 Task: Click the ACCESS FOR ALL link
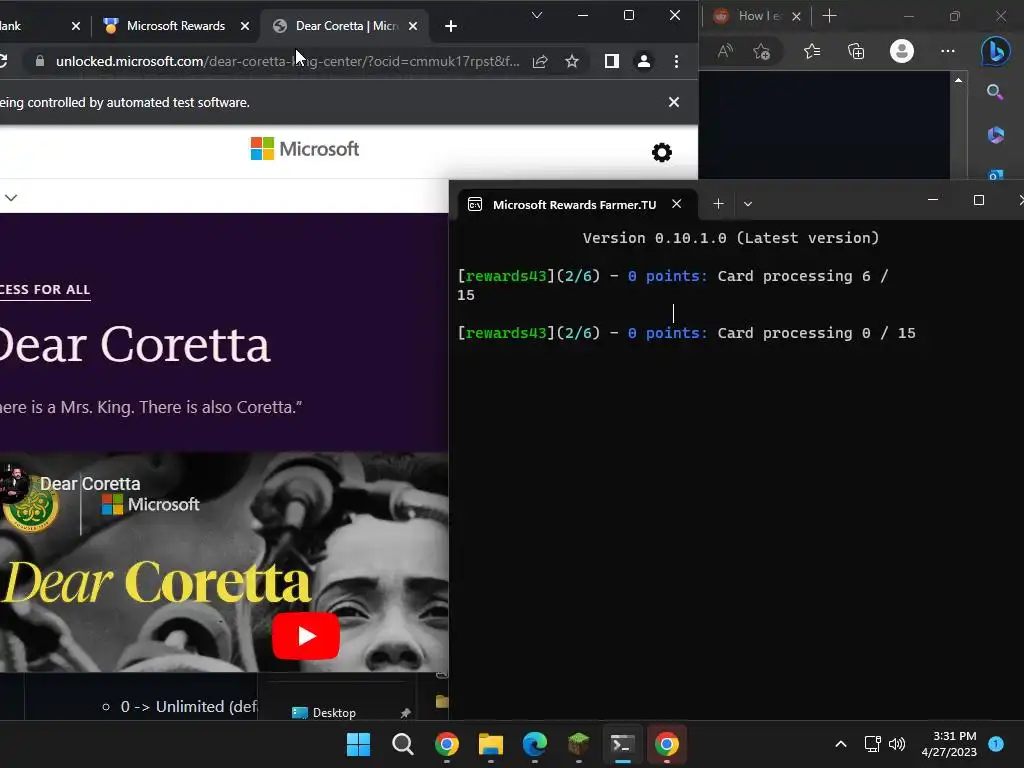pyautogui.click(x=45, y=290)
